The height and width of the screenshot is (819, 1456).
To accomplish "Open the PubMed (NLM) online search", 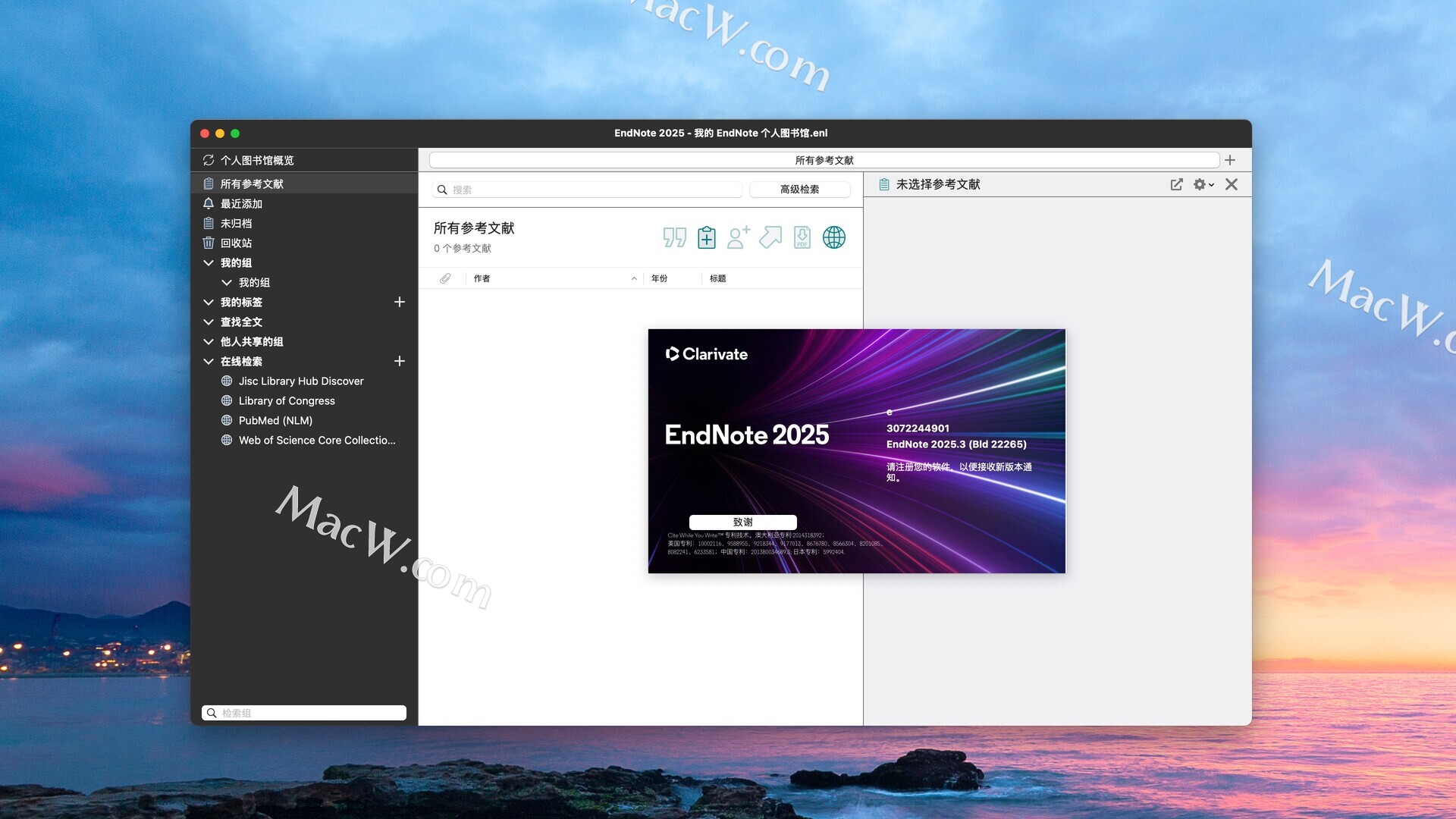I will [x=275, y=420].
